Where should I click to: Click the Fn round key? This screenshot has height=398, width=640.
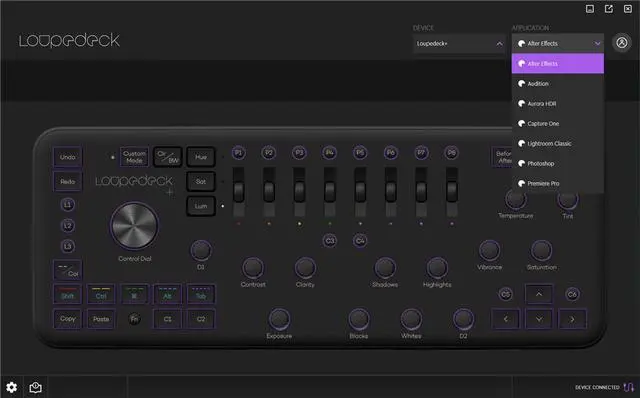click(135, 319)
